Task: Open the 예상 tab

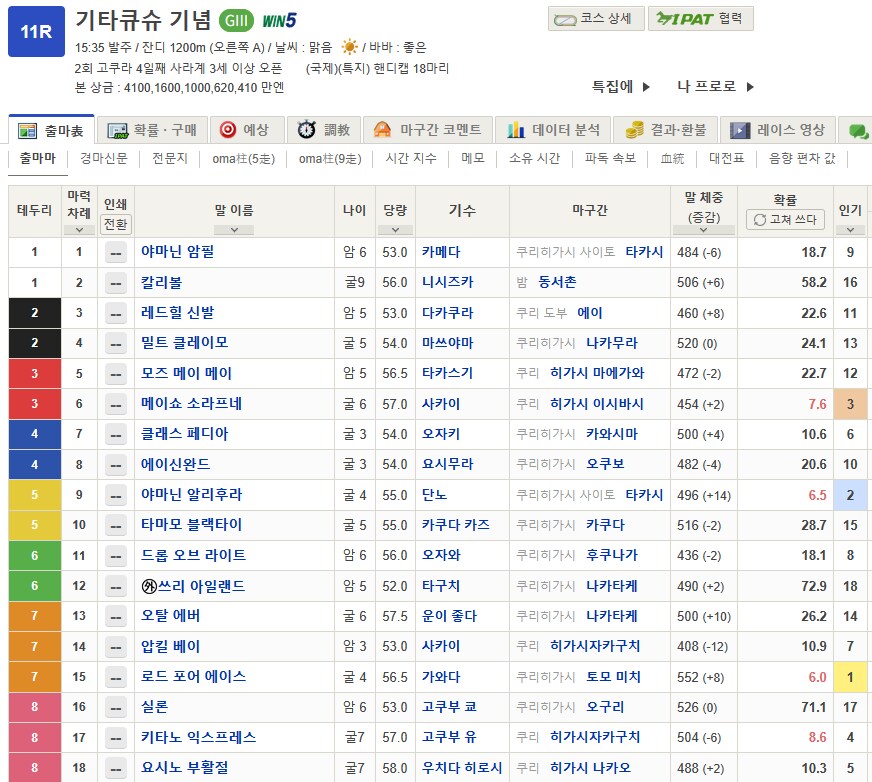Action: click(x=247, y=130)
